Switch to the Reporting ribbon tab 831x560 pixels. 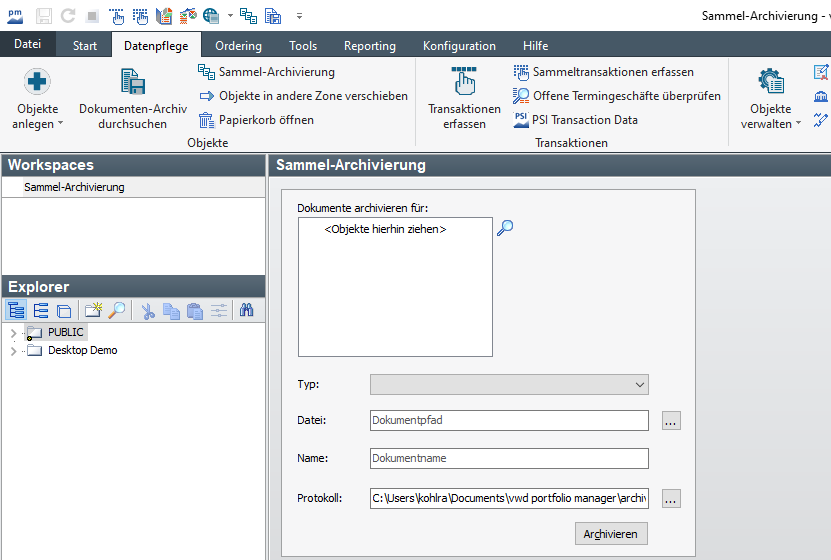coord(369,46)
